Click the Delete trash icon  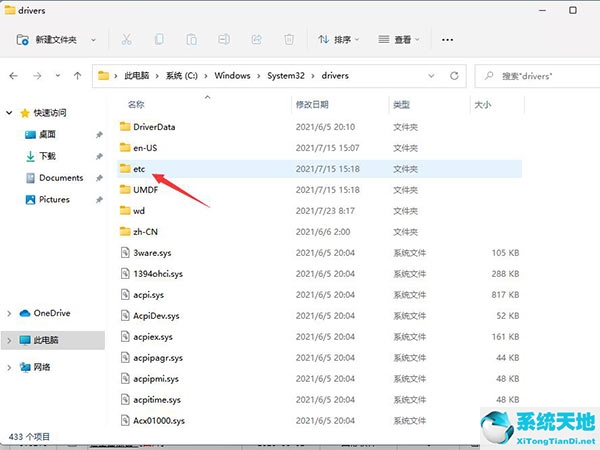click(289, 39)
